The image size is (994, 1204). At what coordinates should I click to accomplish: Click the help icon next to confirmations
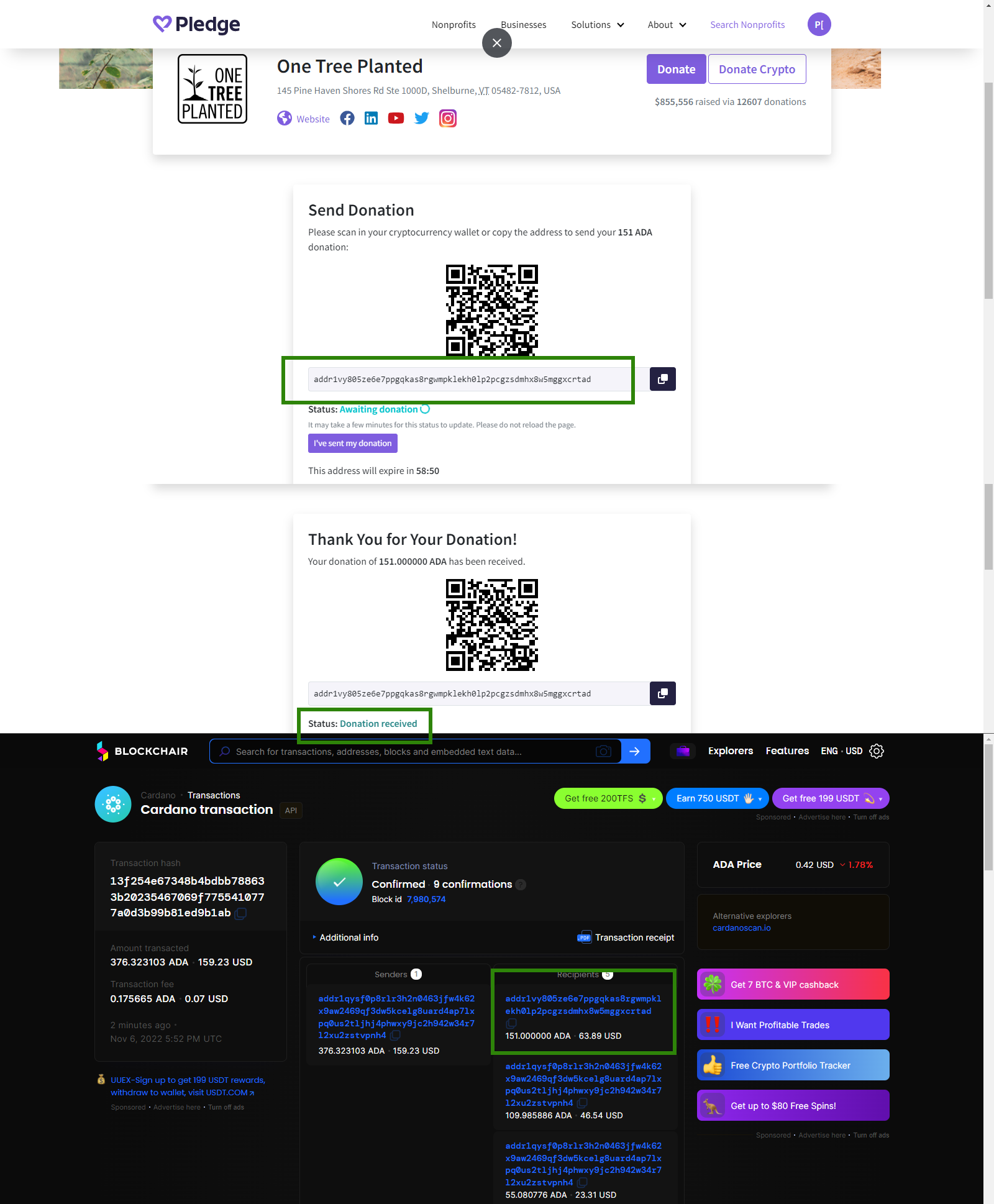[x=521, y=884]
